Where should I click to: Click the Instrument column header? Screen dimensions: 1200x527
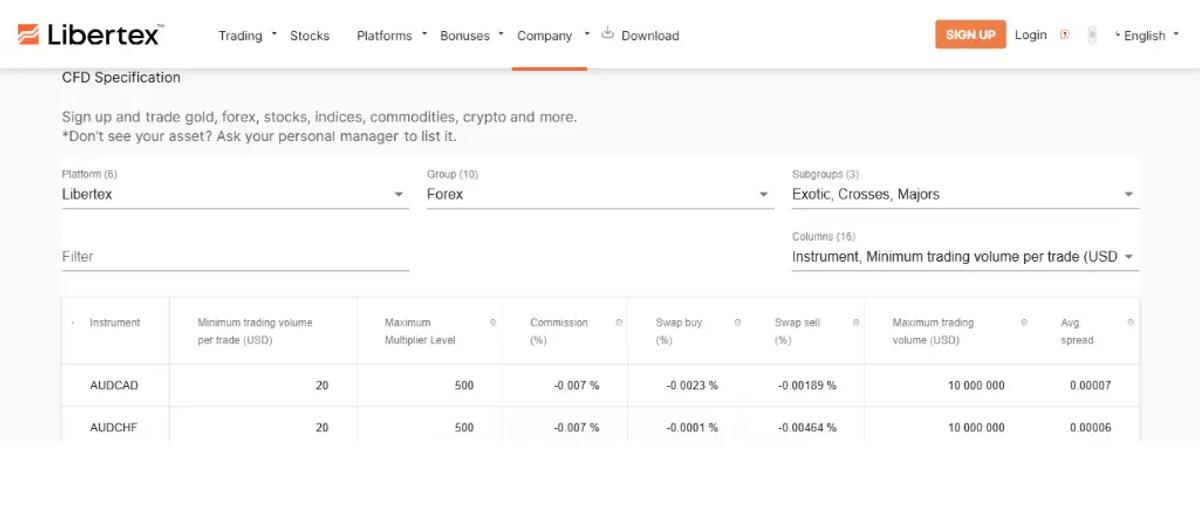pos(115,323)
